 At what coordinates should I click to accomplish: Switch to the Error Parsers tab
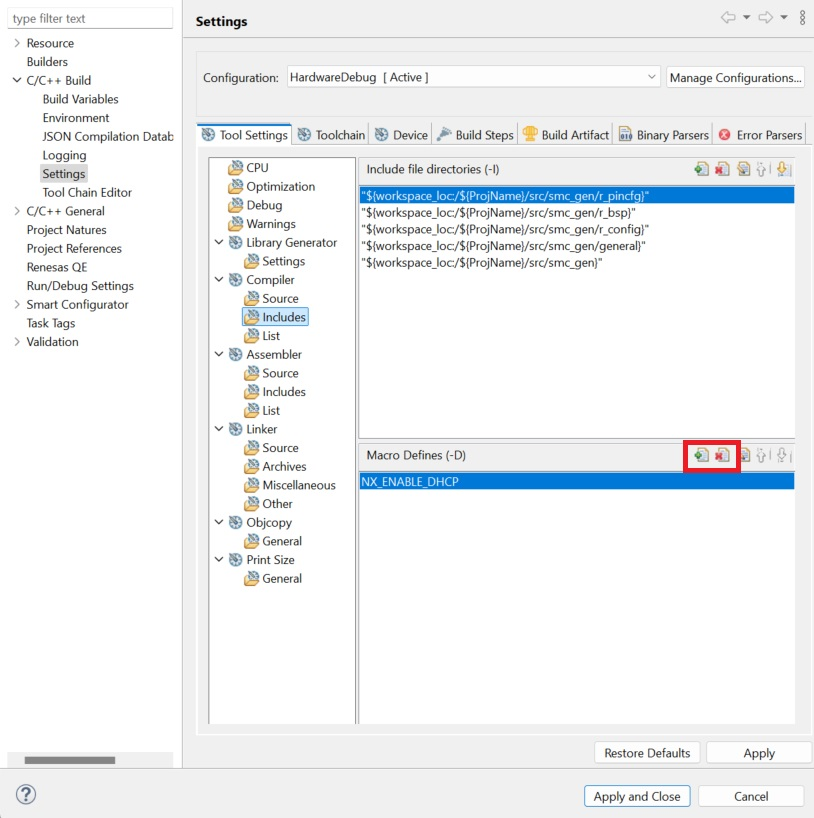760,135
